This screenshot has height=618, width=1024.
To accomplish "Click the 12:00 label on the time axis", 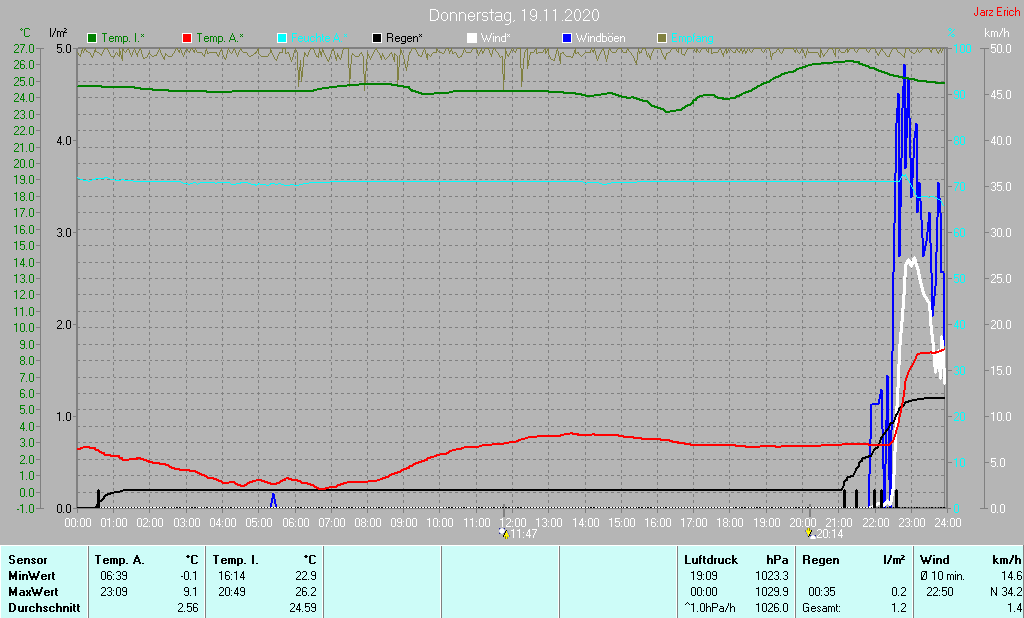I will (513, 522).
